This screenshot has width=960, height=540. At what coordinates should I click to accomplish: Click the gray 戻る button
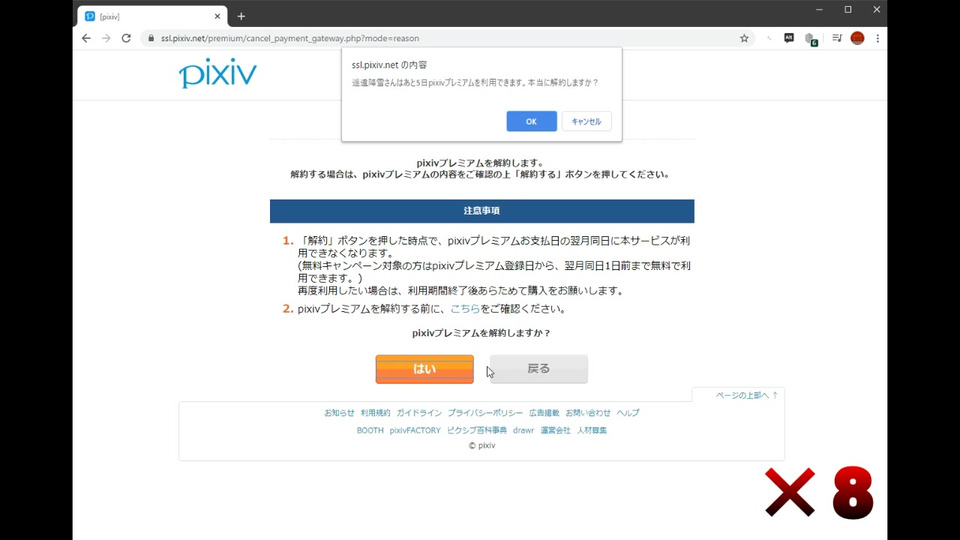(x=539, y=369)
